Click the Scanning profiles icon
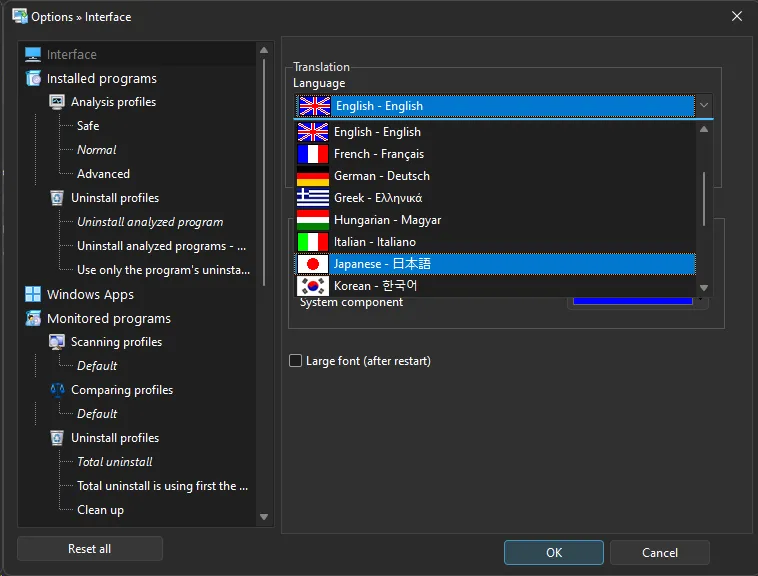 pos(57,342)
